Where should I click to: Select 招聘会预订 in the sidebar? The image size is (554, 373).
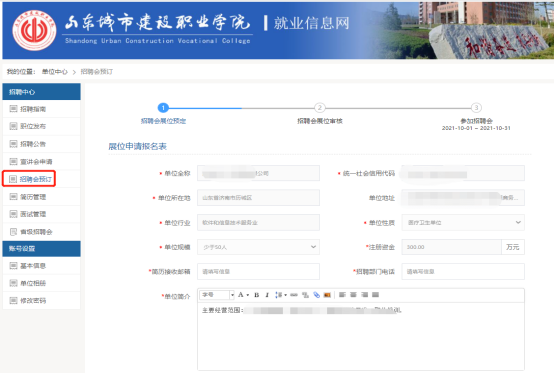click(x=35, y=179)
